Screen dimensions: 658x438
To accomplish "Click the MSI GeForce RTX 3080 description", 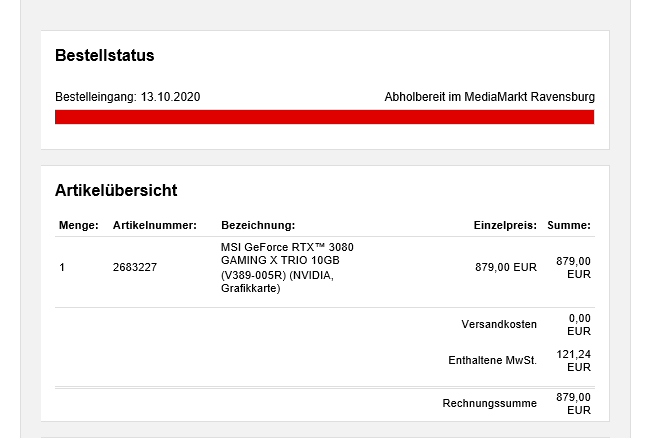I will (287, 268).
